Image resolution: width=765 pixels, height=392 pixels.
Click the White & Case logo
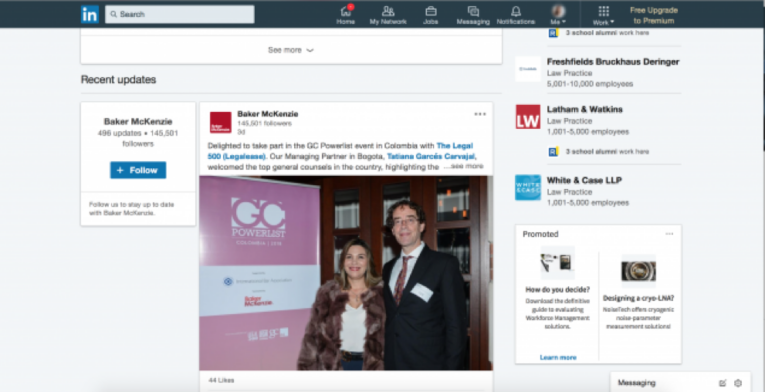(x=528, y=187)
